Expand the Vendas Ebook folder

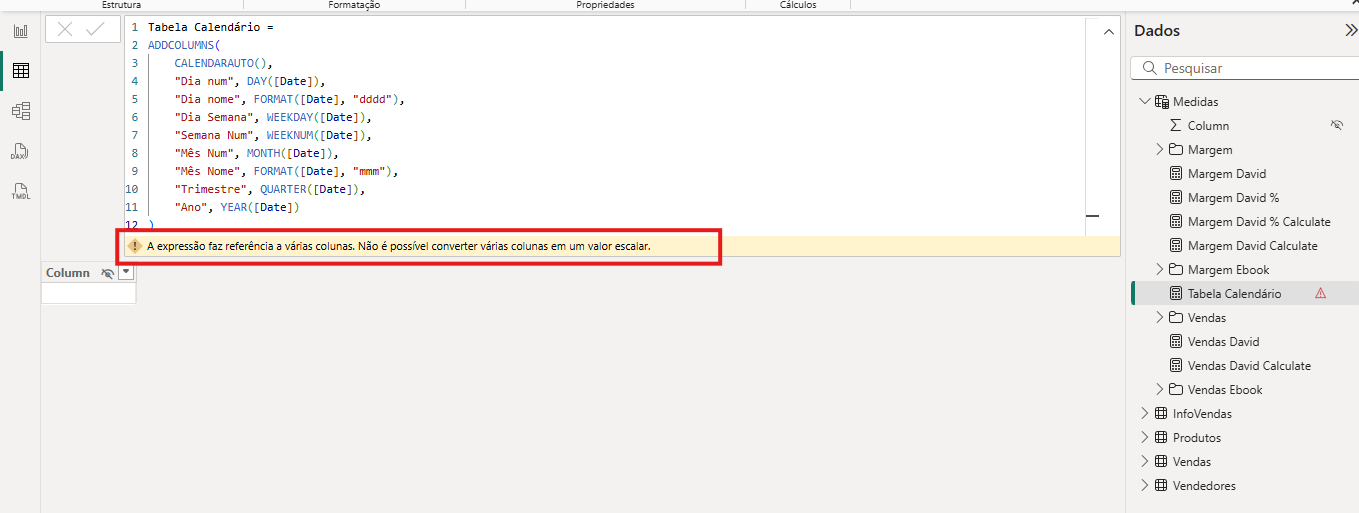1160,390
